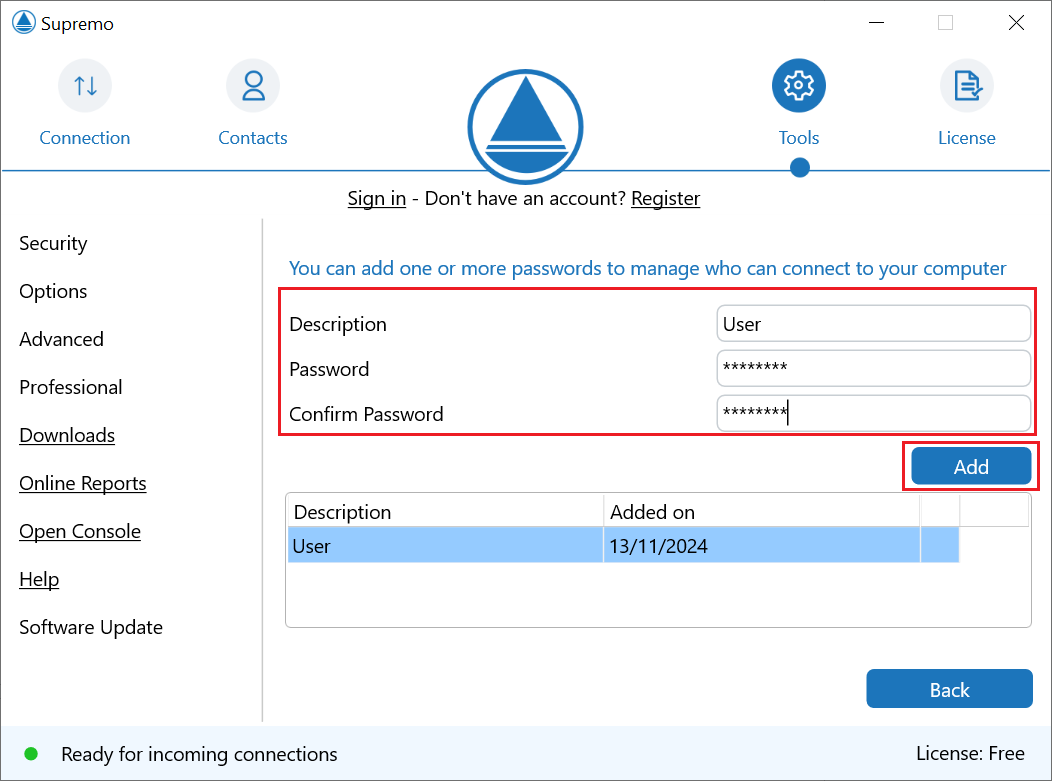
Task: Select the Professional section
Action: [70, 387]
